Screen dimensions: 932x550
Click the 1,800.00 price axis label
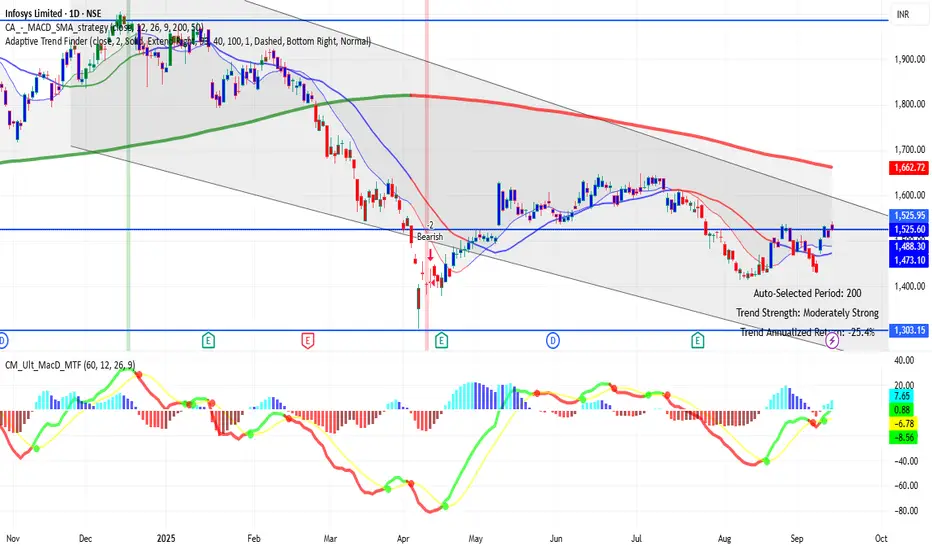[x=909, y=104]
